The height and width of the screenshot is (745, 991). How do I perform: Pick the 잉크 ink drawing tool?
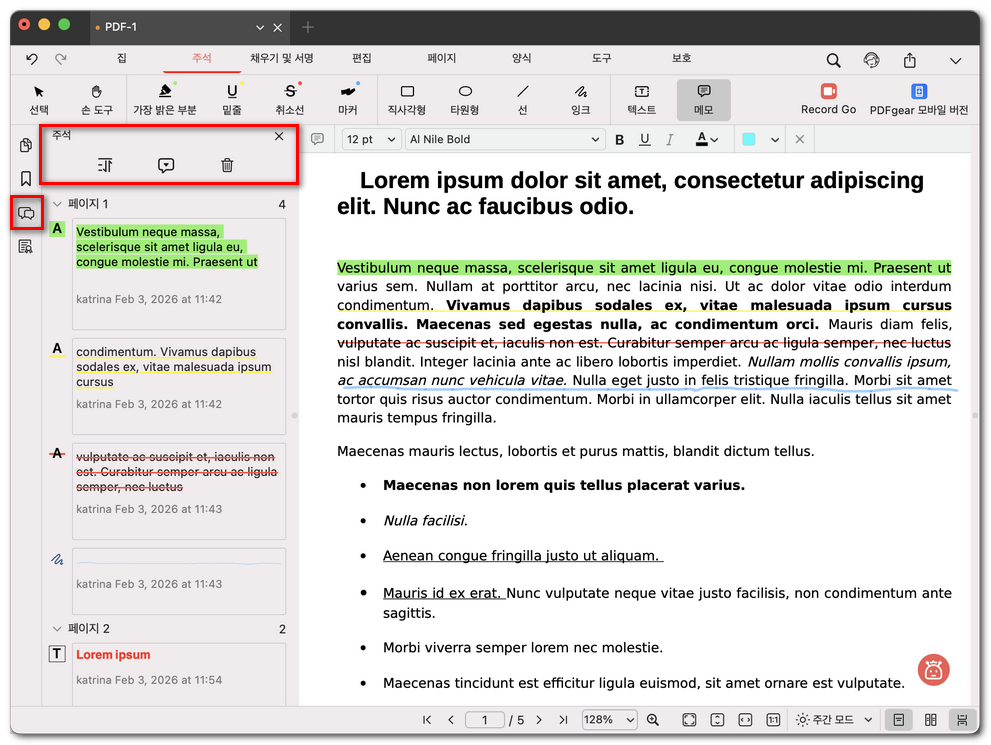point(580,98)
